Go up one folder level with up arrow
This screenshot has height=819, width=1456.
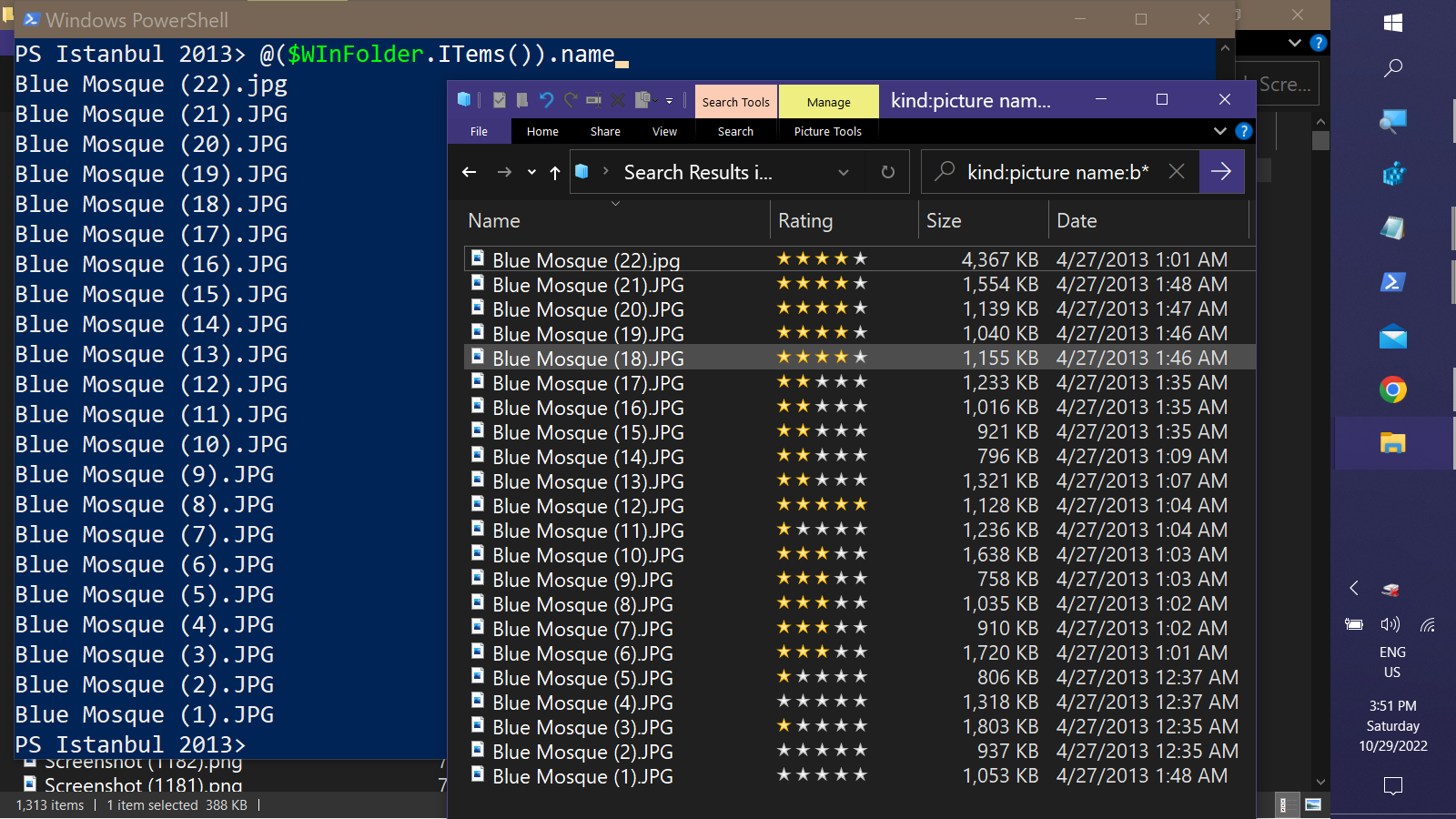point(555,172)
